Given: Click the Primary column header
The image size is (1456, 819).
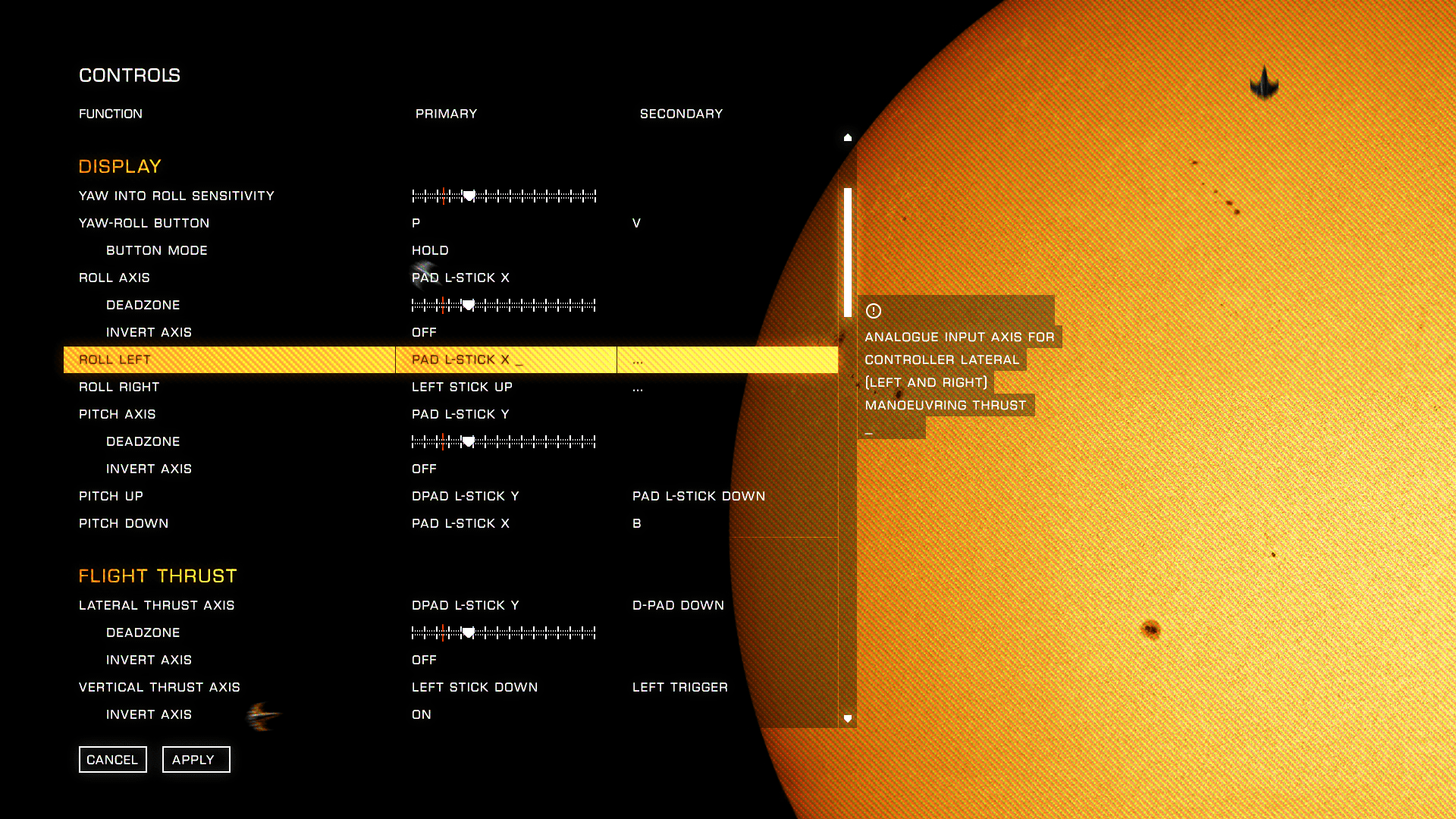Looking at the screenshot, I should tap(446, 114).
